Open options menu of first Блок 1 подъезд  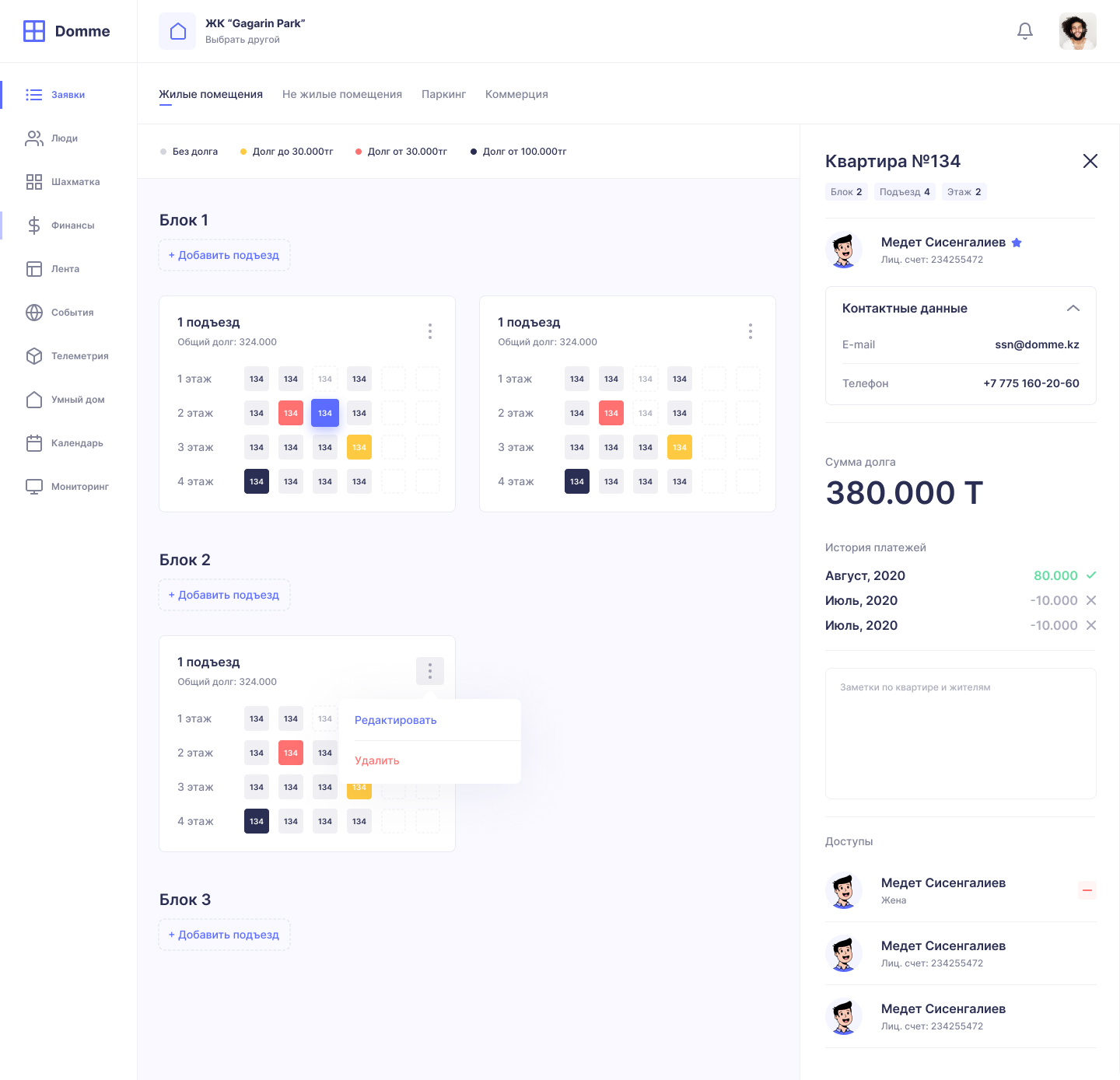point(430,331)
